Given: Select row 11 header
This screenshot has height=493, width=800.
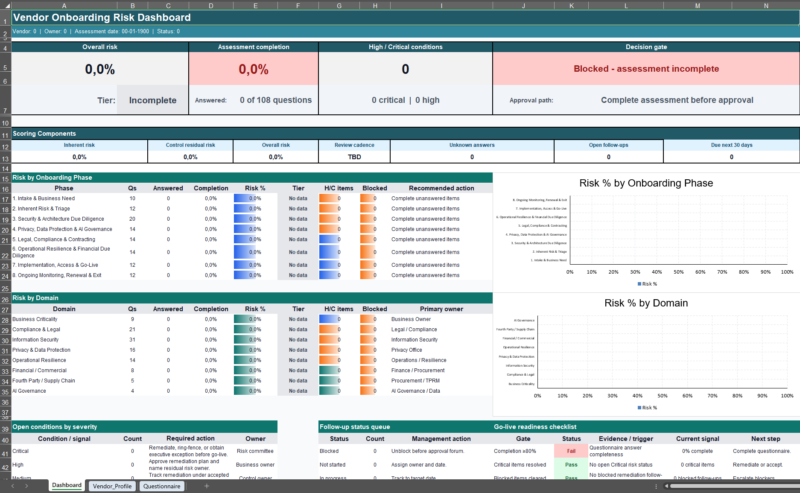Looking at the screenshot, I should coord(5,135).
